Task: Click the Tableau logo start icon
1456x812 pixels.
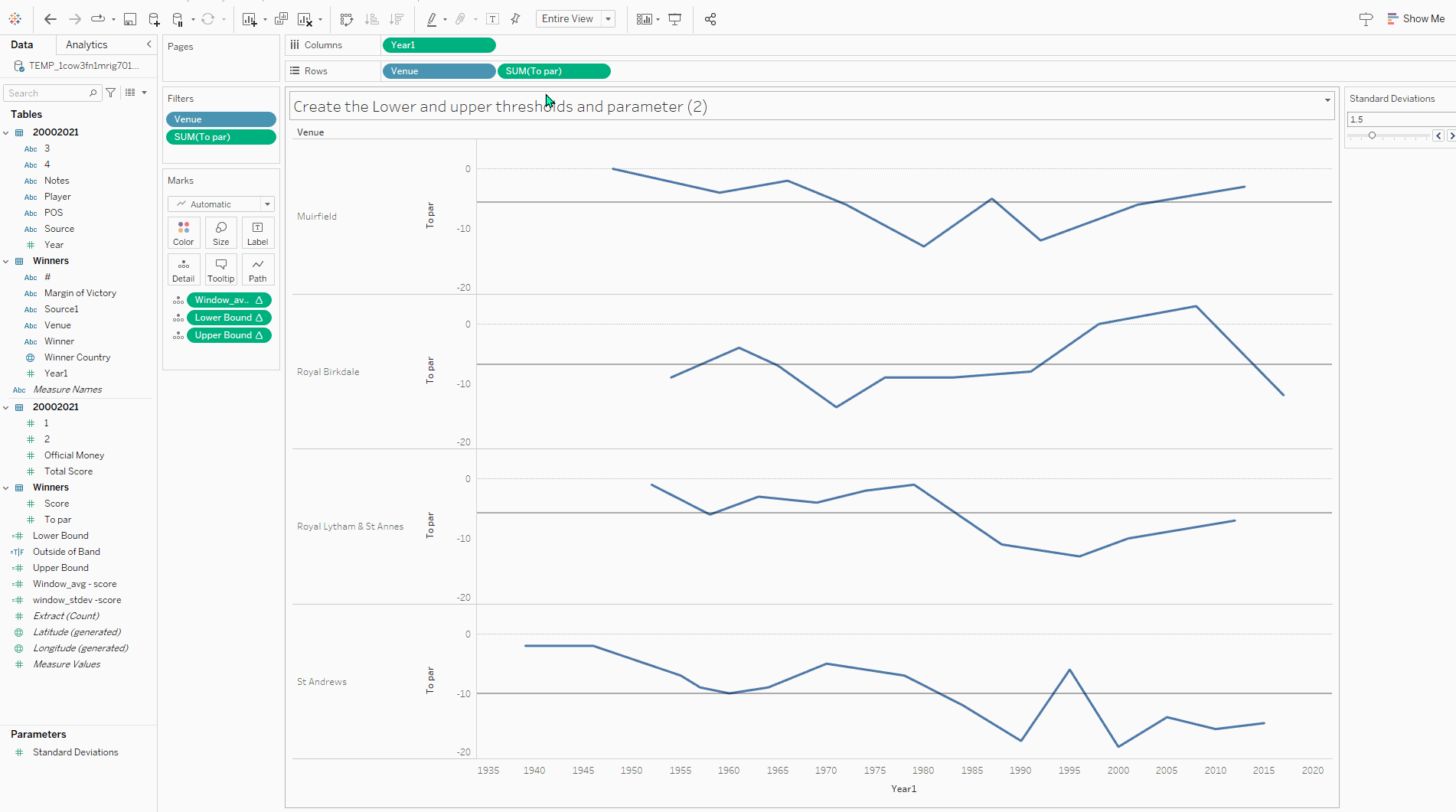Action: (x=15, y=19)
